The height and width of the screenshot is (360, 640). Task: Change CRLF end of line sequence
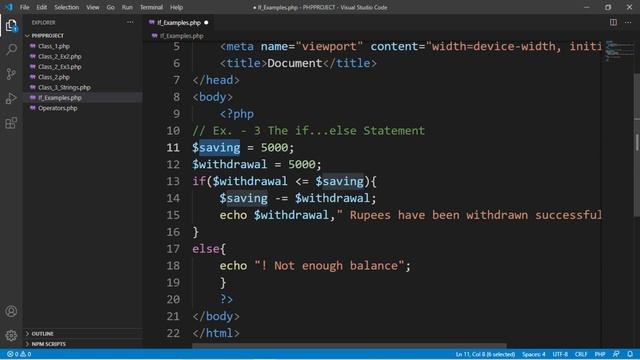(x=580, y=354)
